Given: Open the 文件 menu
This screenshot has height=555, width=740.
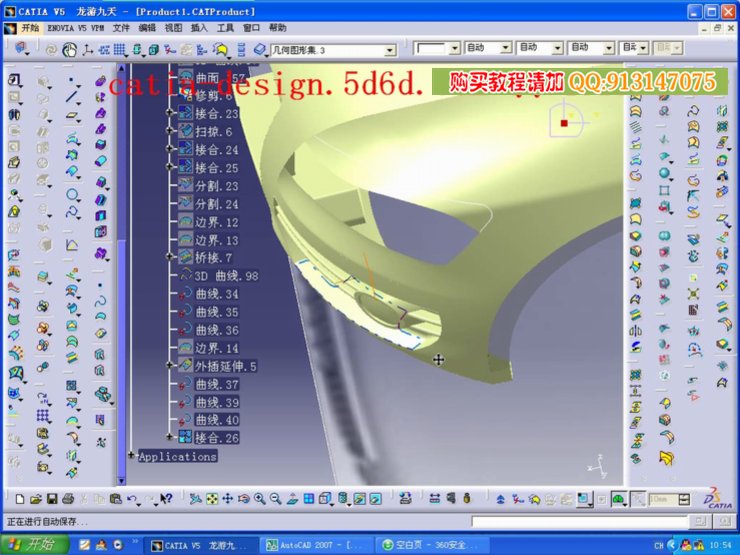Looking at the screenshot, I should [121, 28].
